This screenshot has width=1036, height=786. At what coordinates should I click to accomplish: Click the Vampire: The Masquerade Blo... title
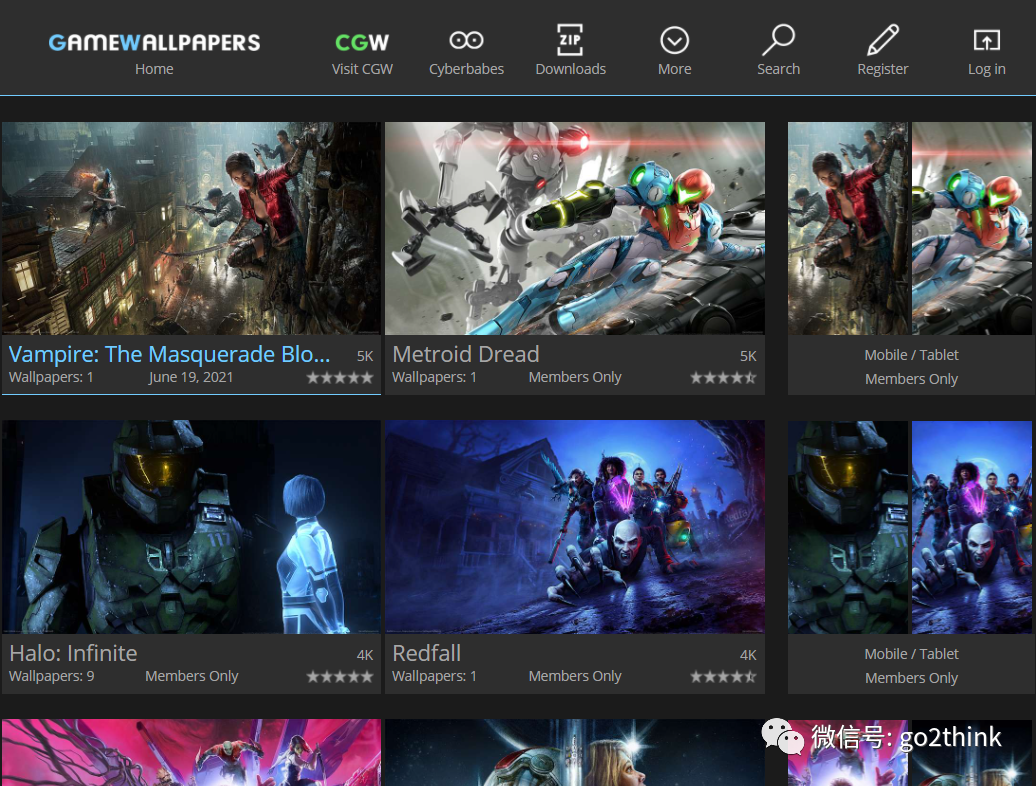(x=169, y=354)
